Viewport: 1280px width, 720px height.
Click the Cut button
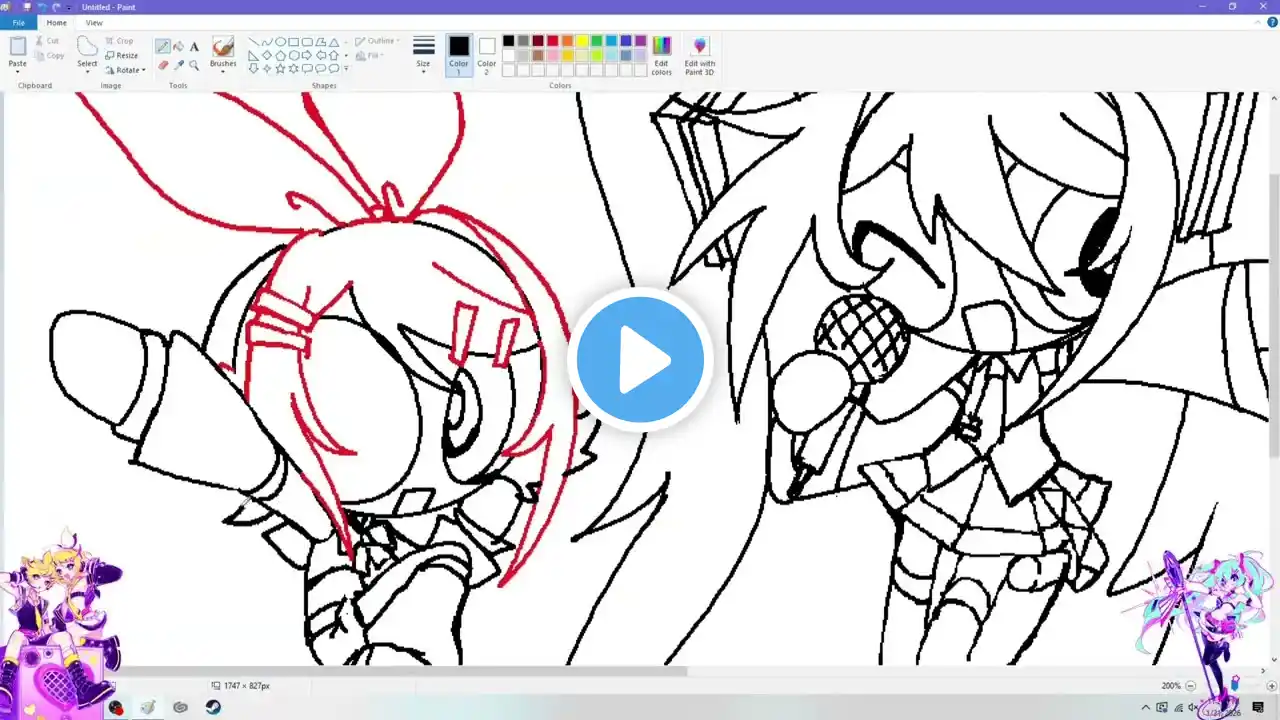(49, 41)
